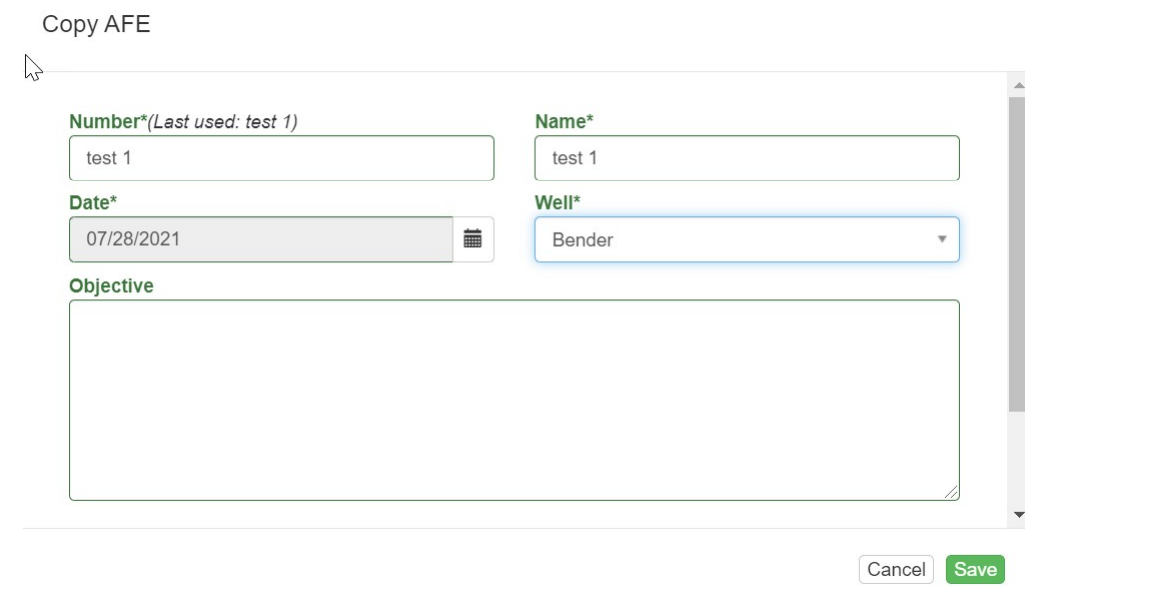Screen dimensions: 1163x592
Task: Click the Well field label
Action: click(x=558, y=203)
